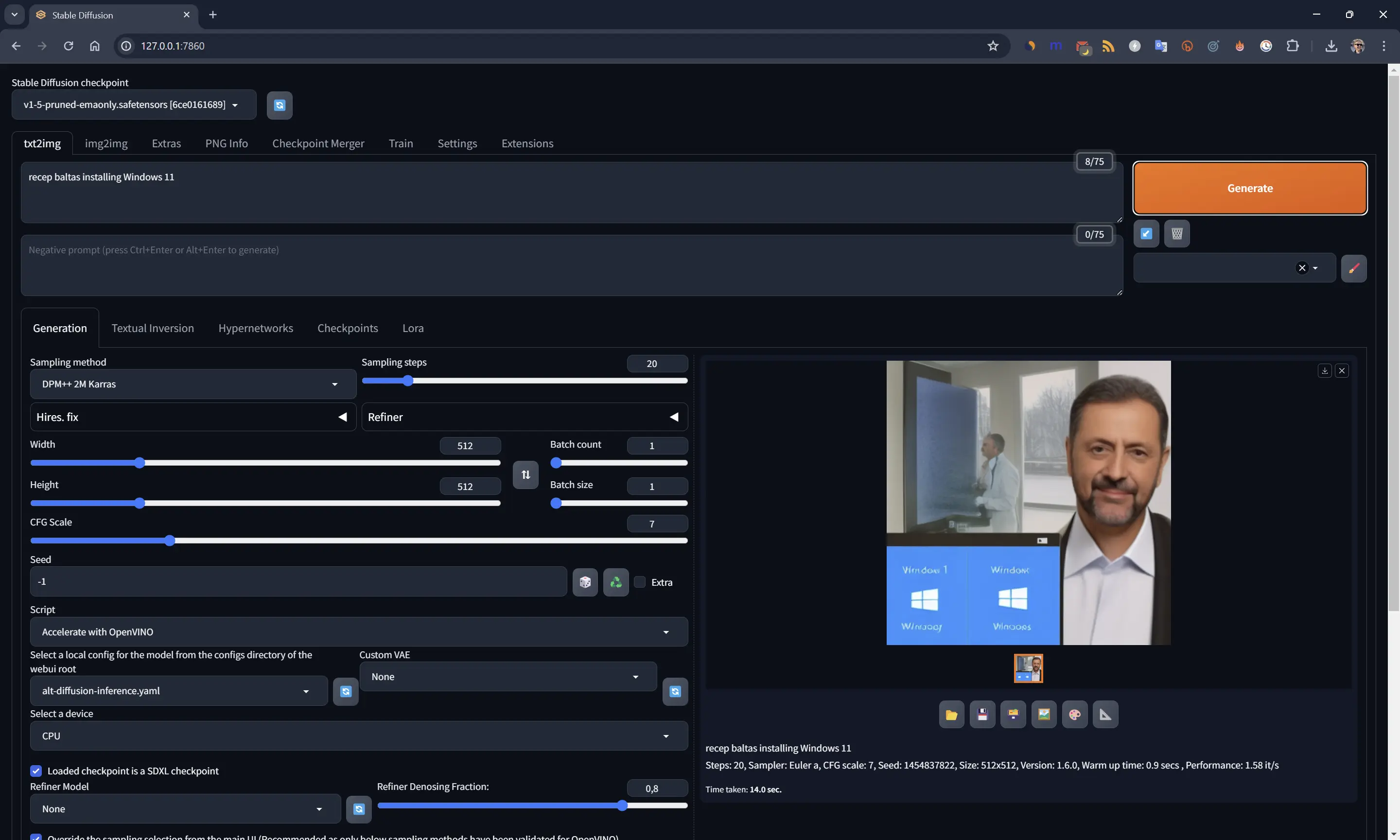Click the Refiner Denoising Fraction slider handle
The width and height of the screenshot is (1400, 840).
[622, 806]
